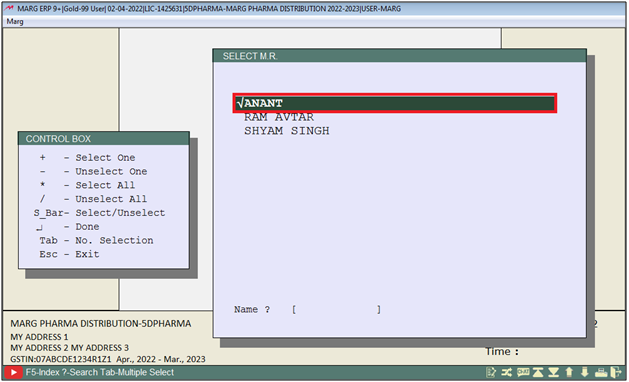
Task: Click the Name search input field
Action: pyautogui.click(x=336, y=309)
